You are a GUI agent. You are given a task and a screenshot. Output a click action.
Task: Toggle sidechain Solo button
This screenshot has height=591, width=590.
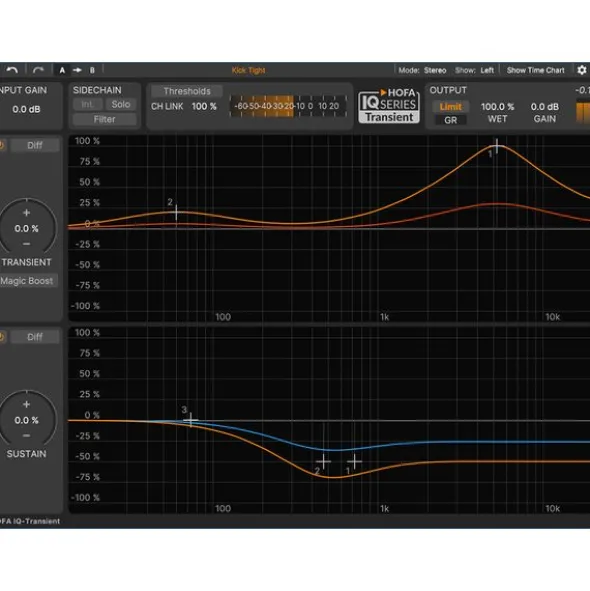coord(121,104)
